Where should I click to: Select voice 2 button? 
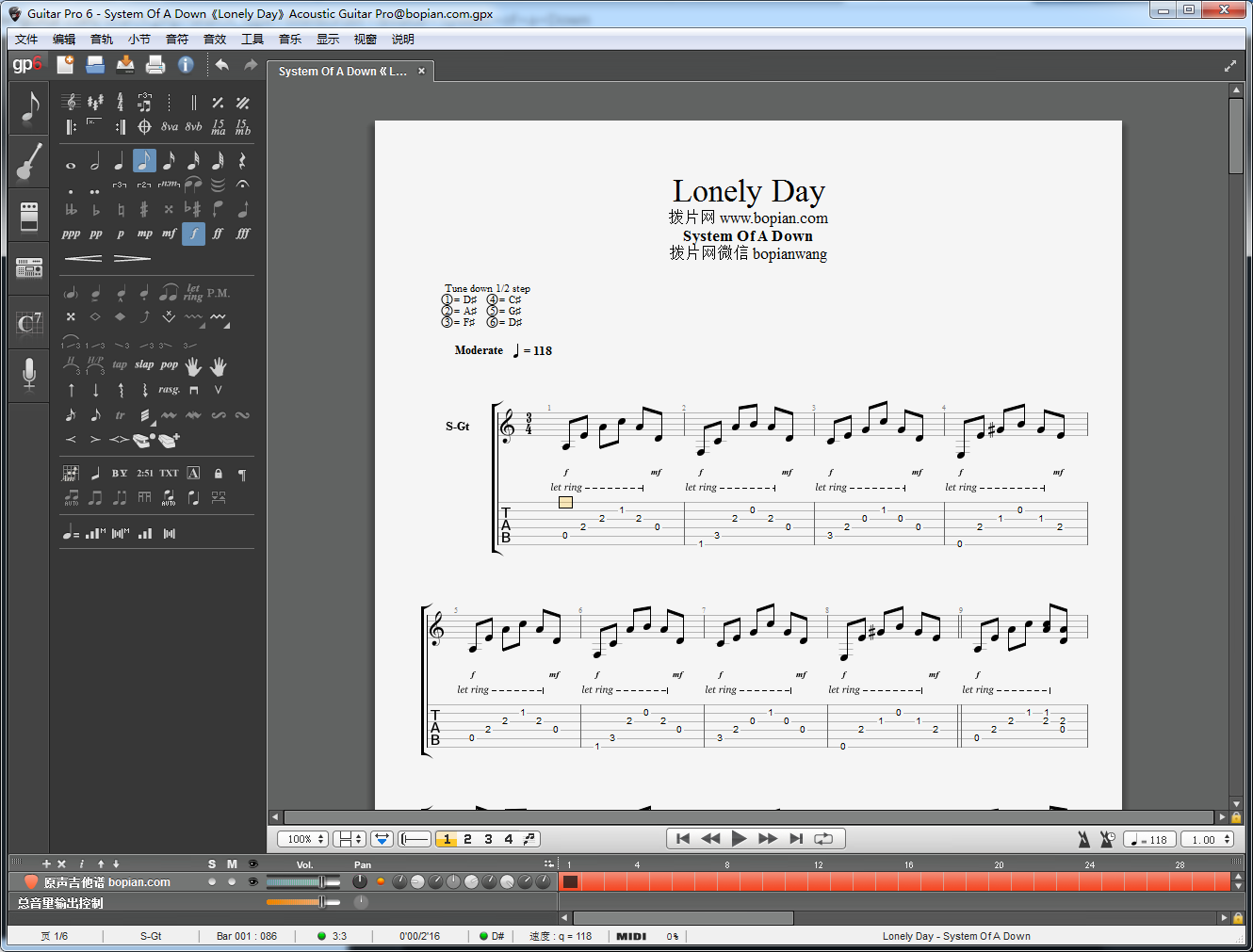click(x=467, y=839)
